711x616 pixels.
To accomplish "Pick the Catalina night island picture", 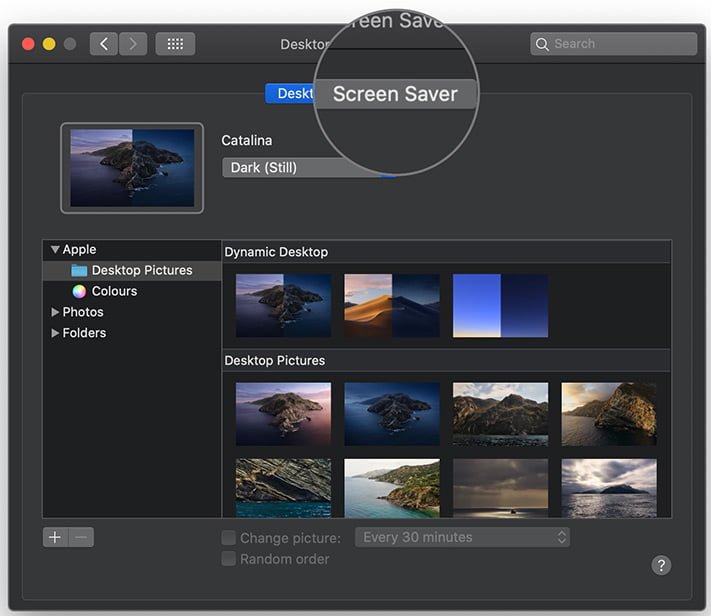I will pos(392,414).
